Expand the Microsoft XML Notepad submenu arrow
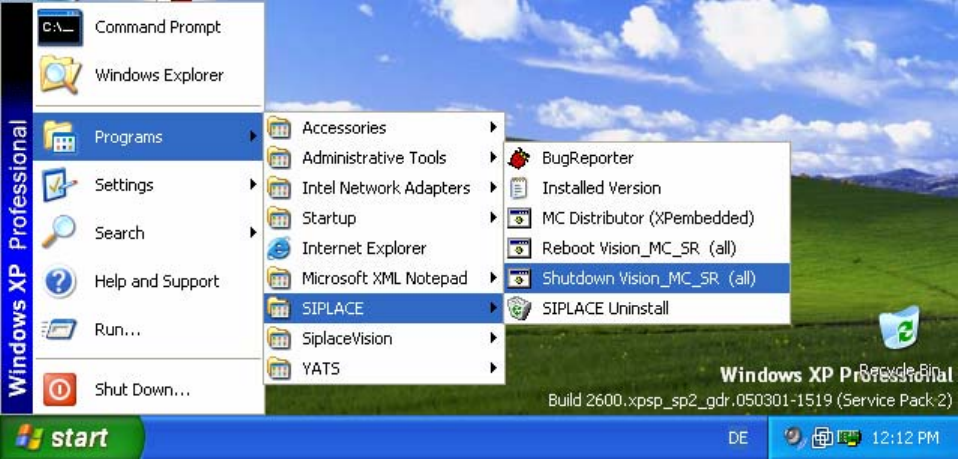The width and height of the screenshot is (958, 459). (x=492, y=277)
